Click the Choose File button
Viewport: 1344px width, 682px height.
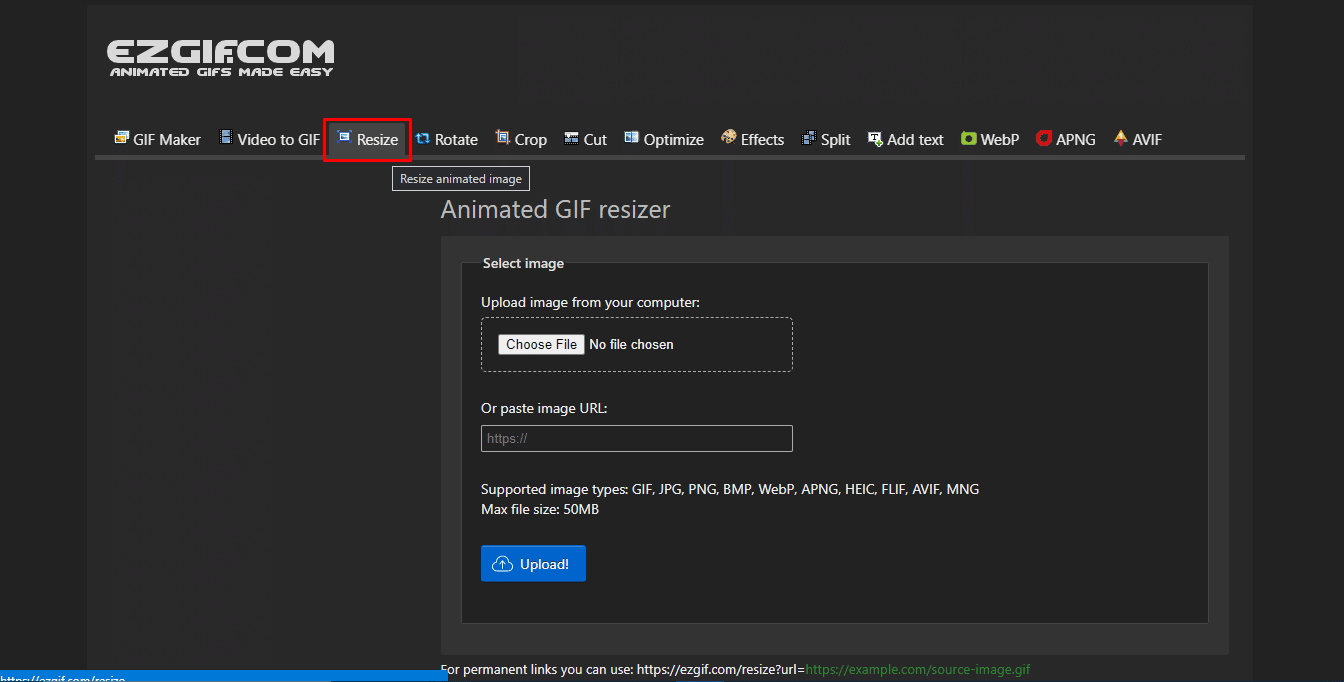(541, 344)
